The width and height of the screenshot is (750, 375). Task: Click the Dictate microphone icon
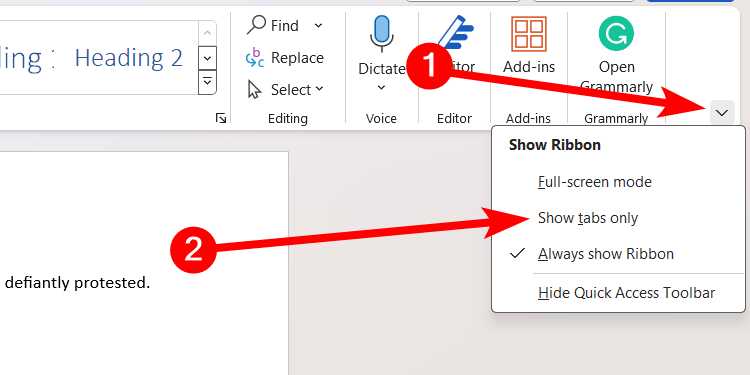coord(381,33)
